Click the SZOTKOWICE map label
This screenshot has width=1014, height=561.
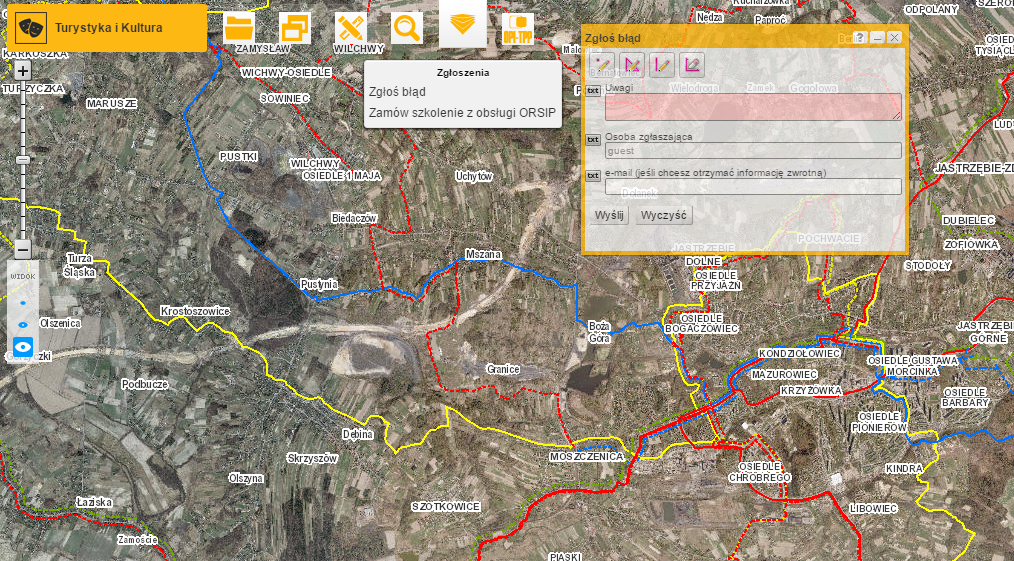(x=446, y=506)
